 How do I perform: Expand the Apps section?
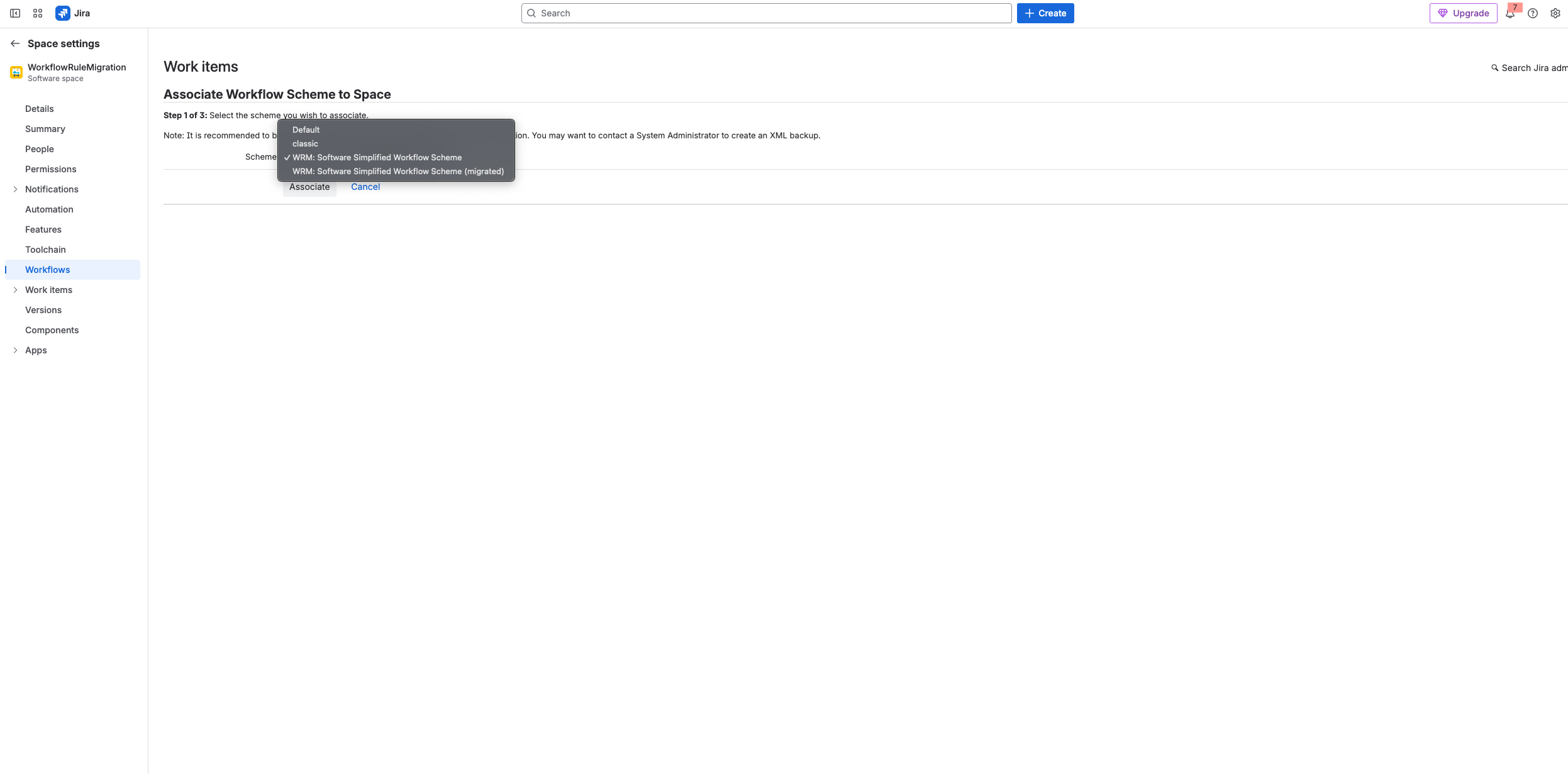click(16, 350)
